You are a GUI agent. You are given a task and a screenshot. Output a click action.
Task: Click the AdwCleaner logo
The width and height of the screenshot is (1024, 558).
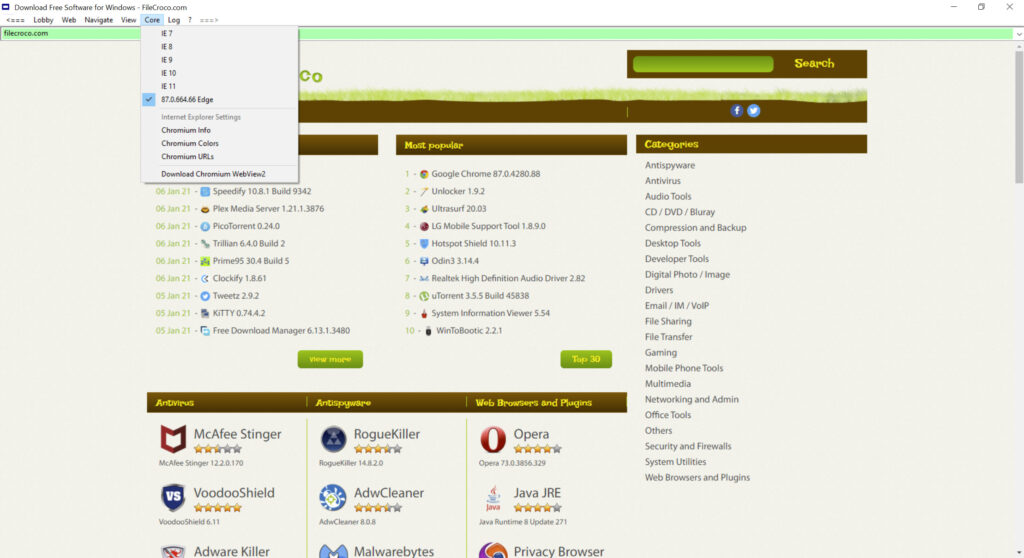click(x=333, y=497)
